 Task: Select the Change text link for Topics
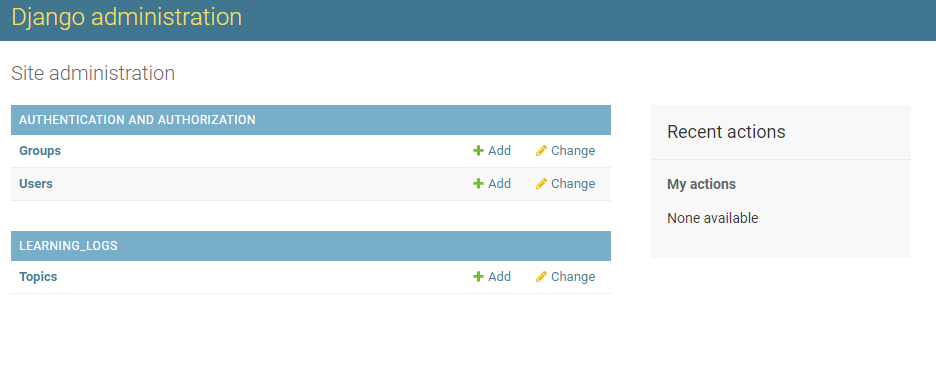point(573,277)
